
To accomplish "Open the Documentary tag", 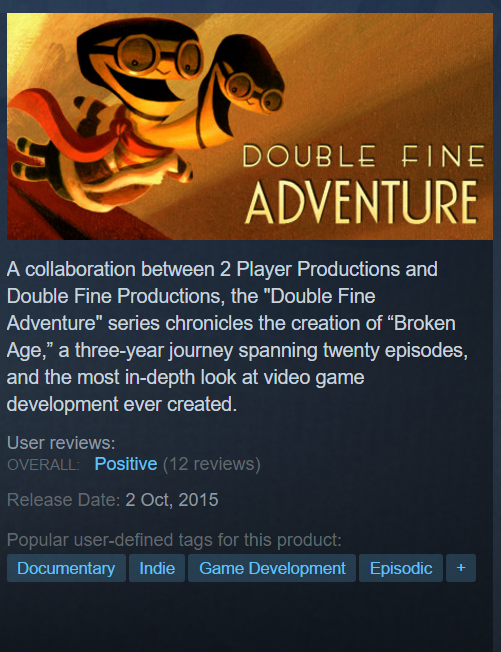I will click(x=66, y=568).
